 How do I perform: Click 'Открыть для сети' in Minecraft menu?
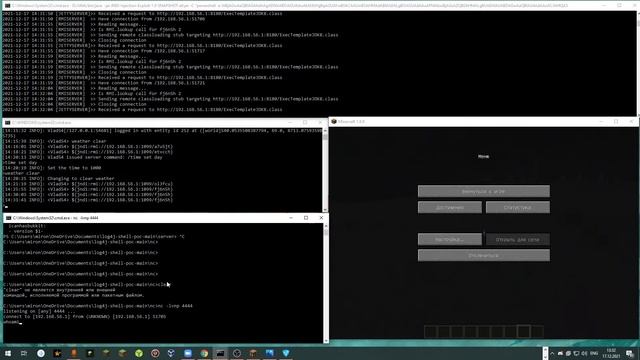[x=518, y=239]
